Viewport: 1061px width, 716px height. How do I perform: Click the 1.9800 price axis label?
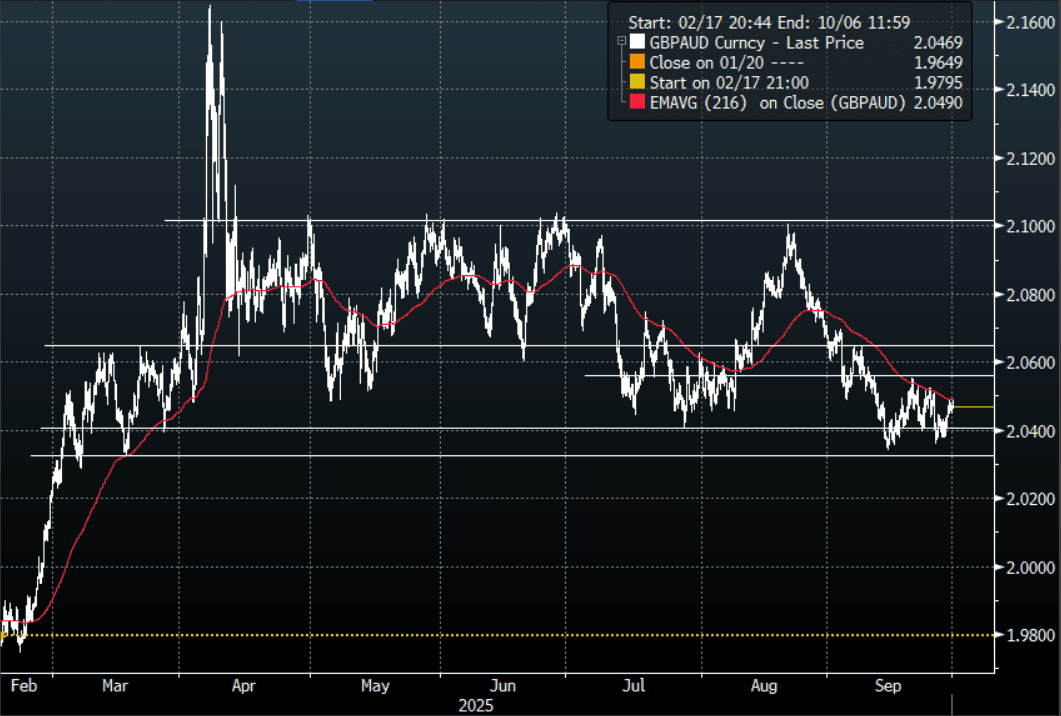1026,635
